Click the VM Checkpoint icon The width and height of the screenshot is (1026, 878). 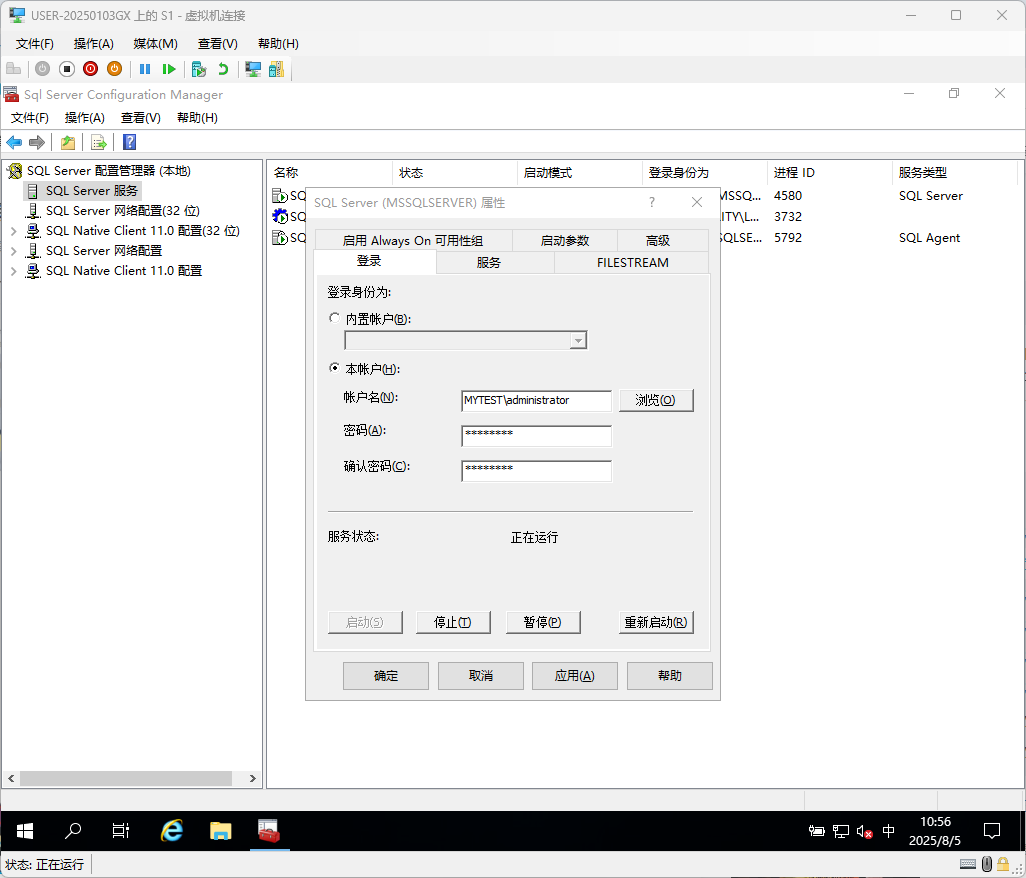coord(199,69)
